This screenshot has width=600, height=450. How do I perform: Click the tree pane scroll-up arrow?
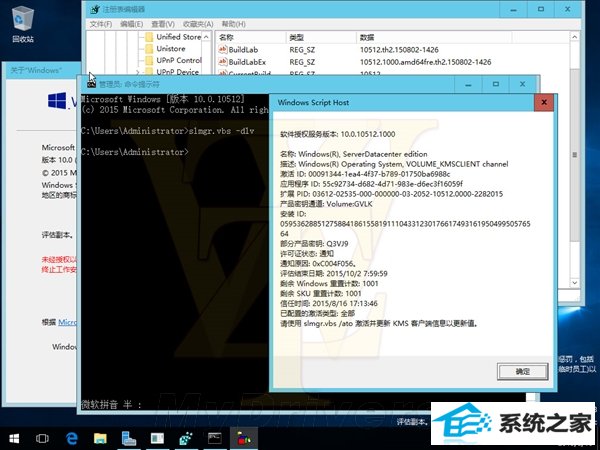point(206,37)
